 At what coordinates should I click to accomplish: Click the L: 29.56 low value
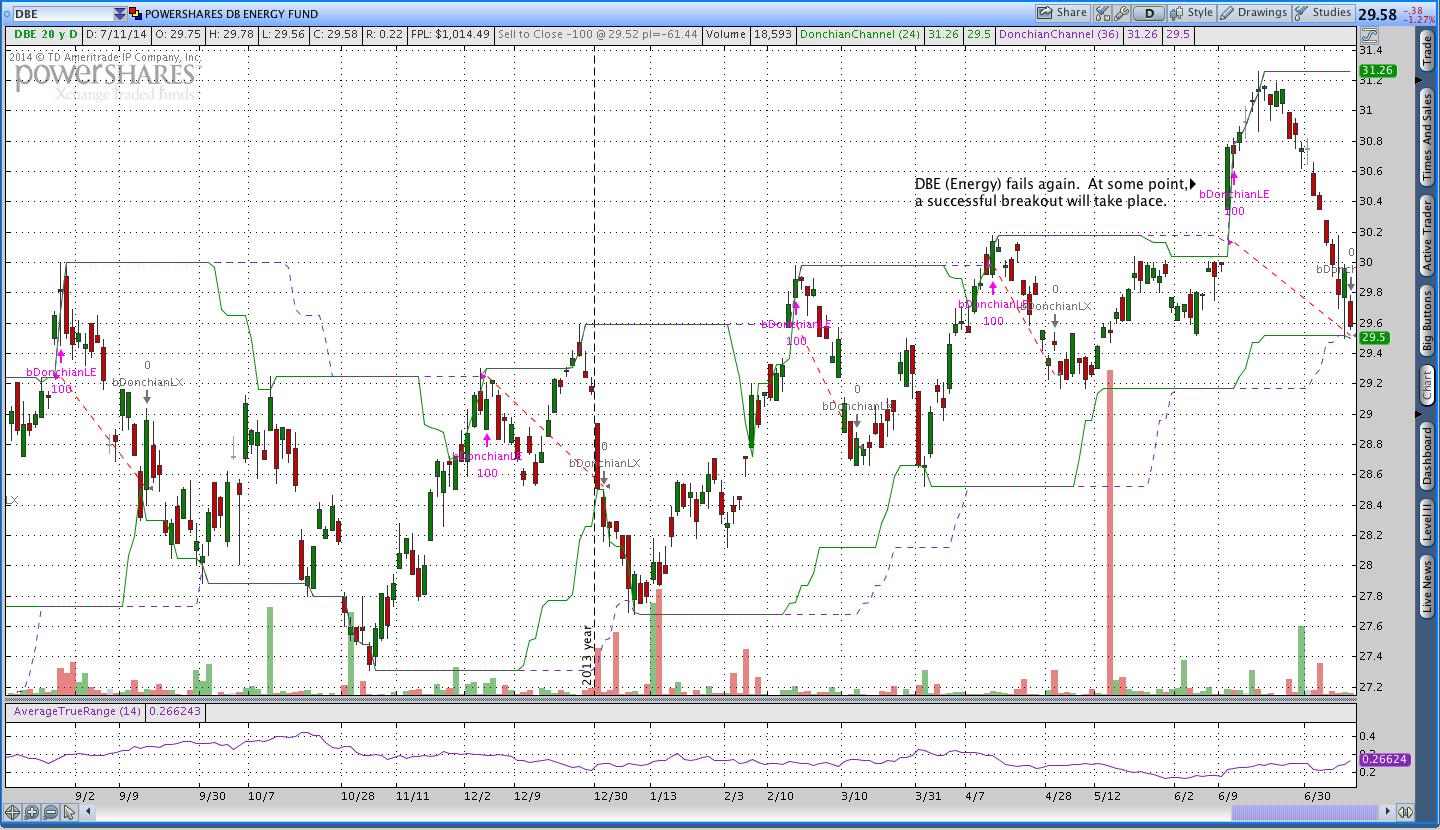point(284,34)
